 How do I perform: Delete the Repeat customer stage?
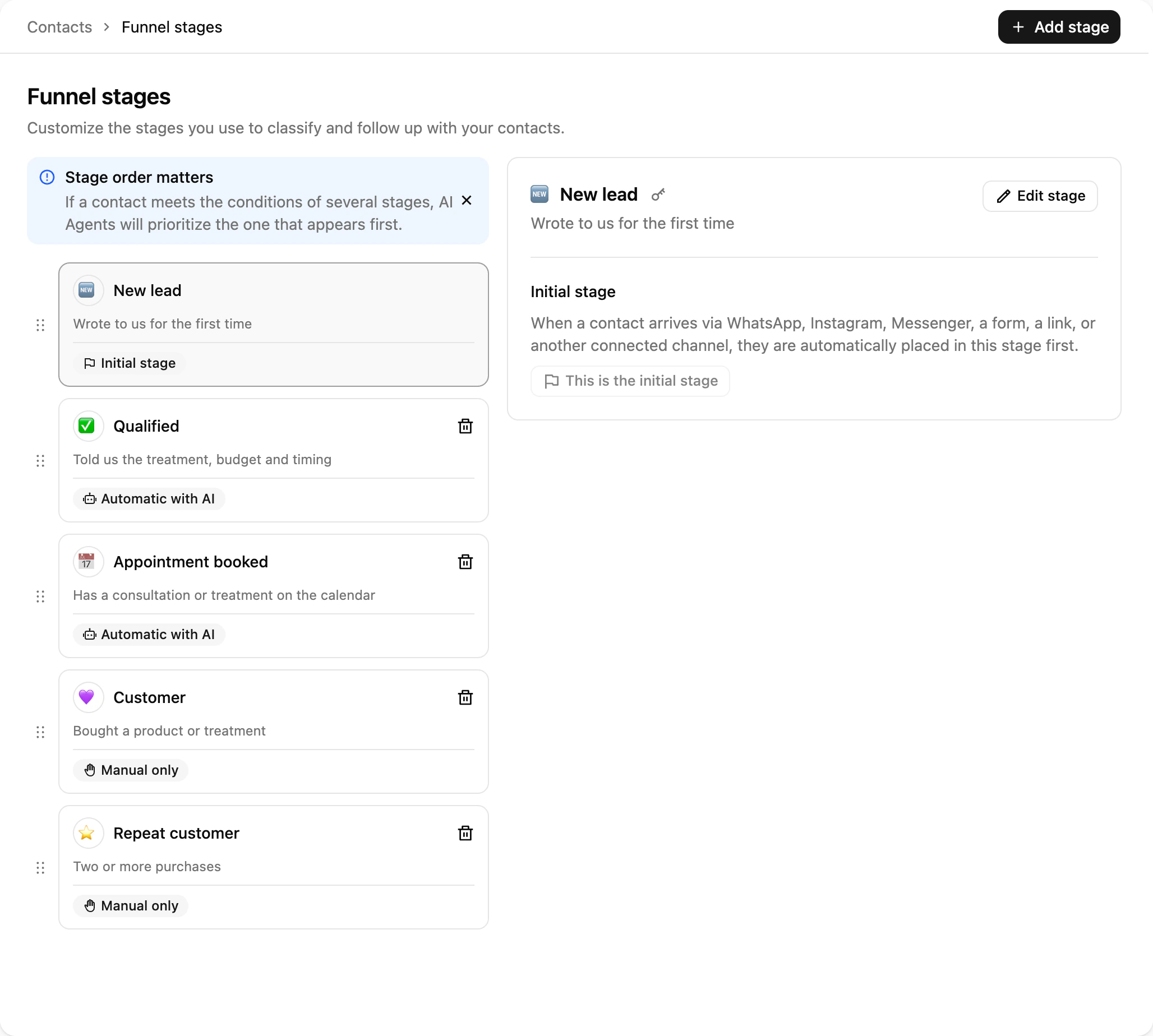click(465, 833)
